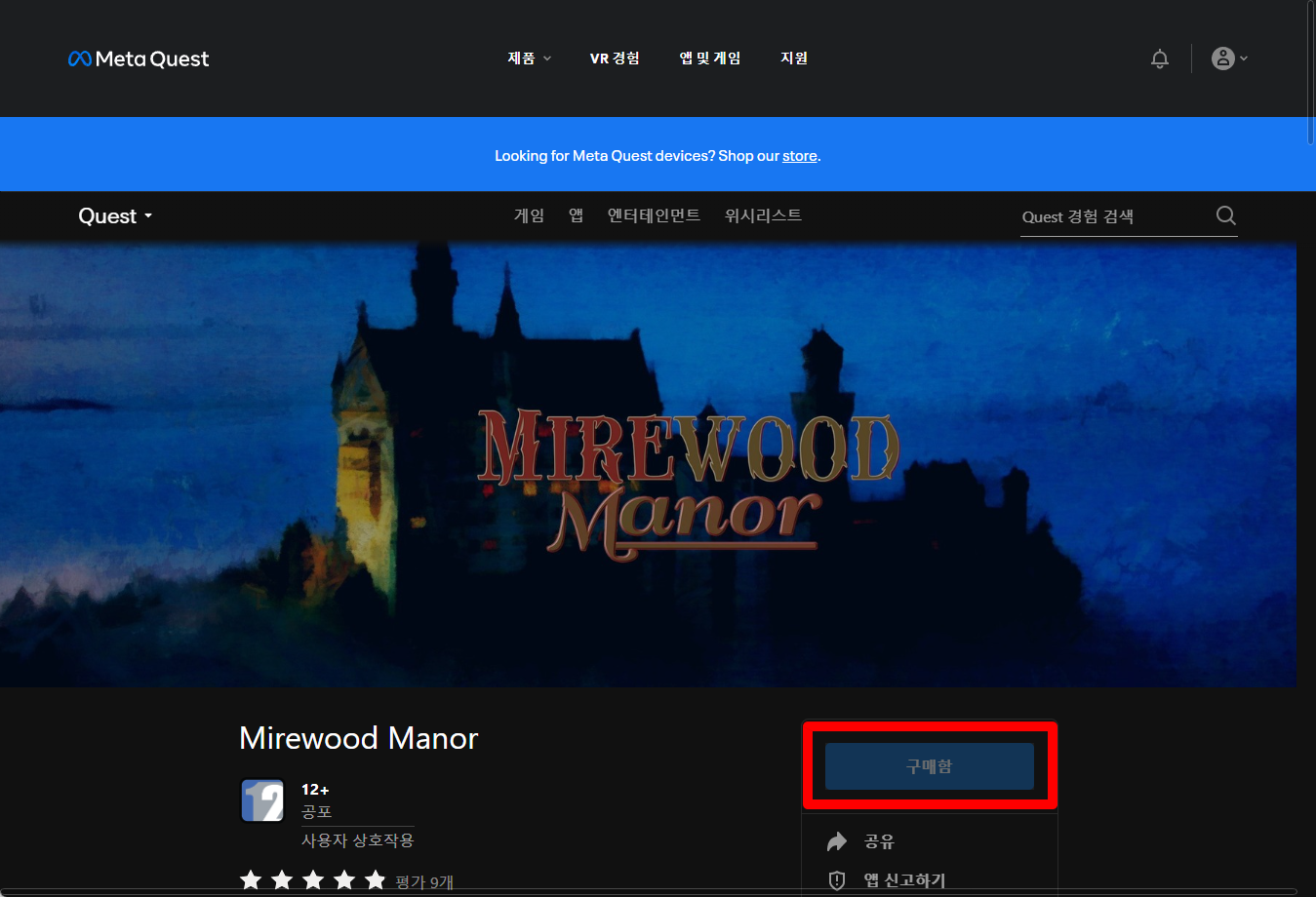Expand the Quest section dropdown
This screenshot has width=1316, height=897.
pyautogui.click(x=115, y=216)
